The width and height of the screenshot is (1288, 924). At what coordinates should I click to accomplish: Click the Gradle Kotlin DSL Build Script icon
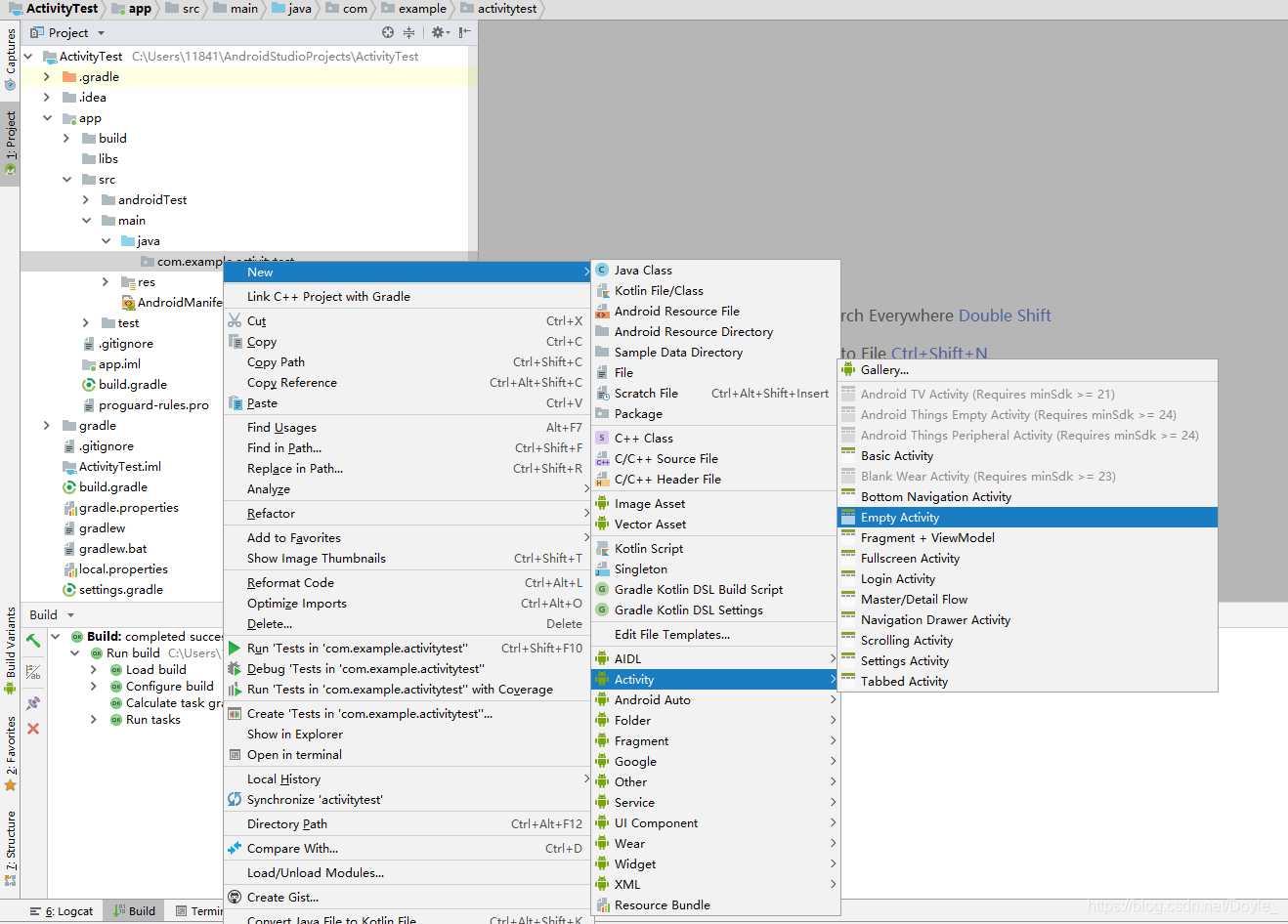tap(602, 589)
